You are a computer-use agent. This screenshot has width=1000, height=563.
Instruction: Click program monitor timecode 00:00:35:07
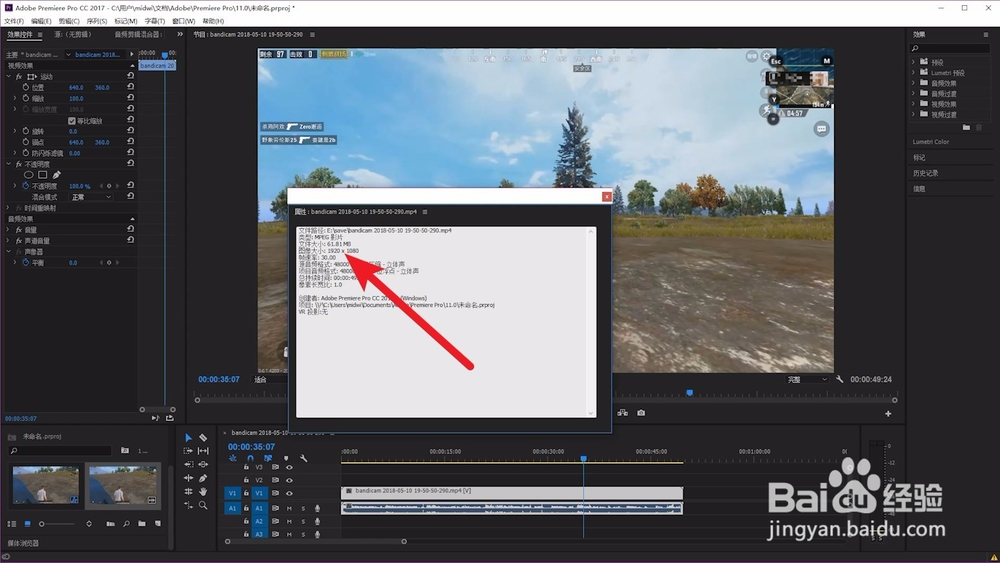pyautogui.click(x=219, y=379)
